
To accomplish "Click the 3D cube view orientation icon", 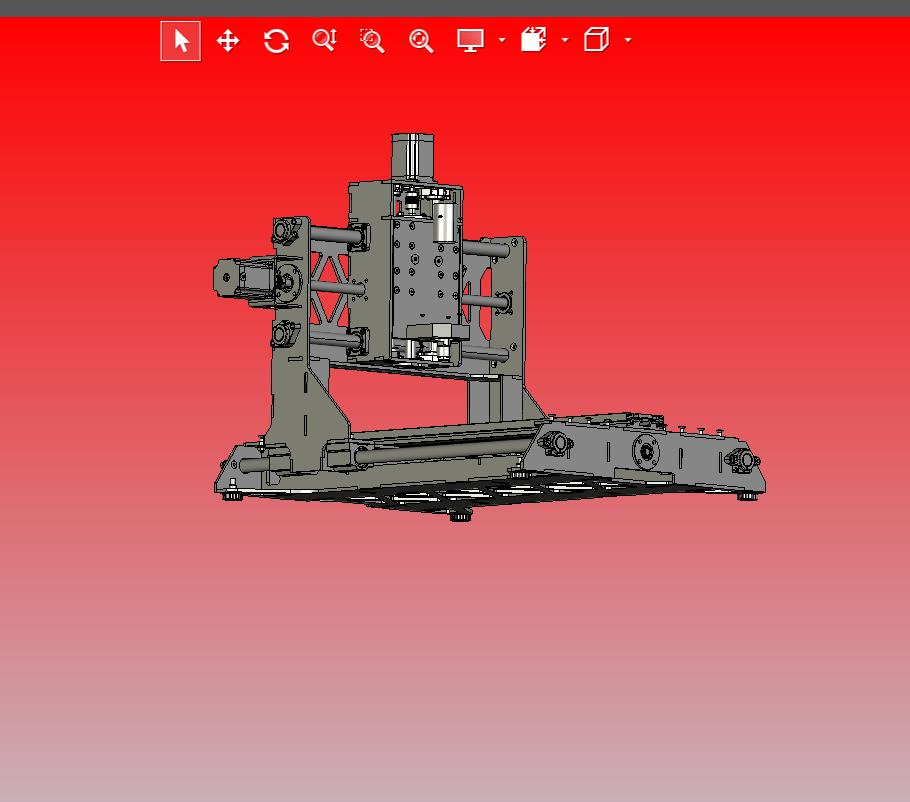I will (x=596, y=41).
